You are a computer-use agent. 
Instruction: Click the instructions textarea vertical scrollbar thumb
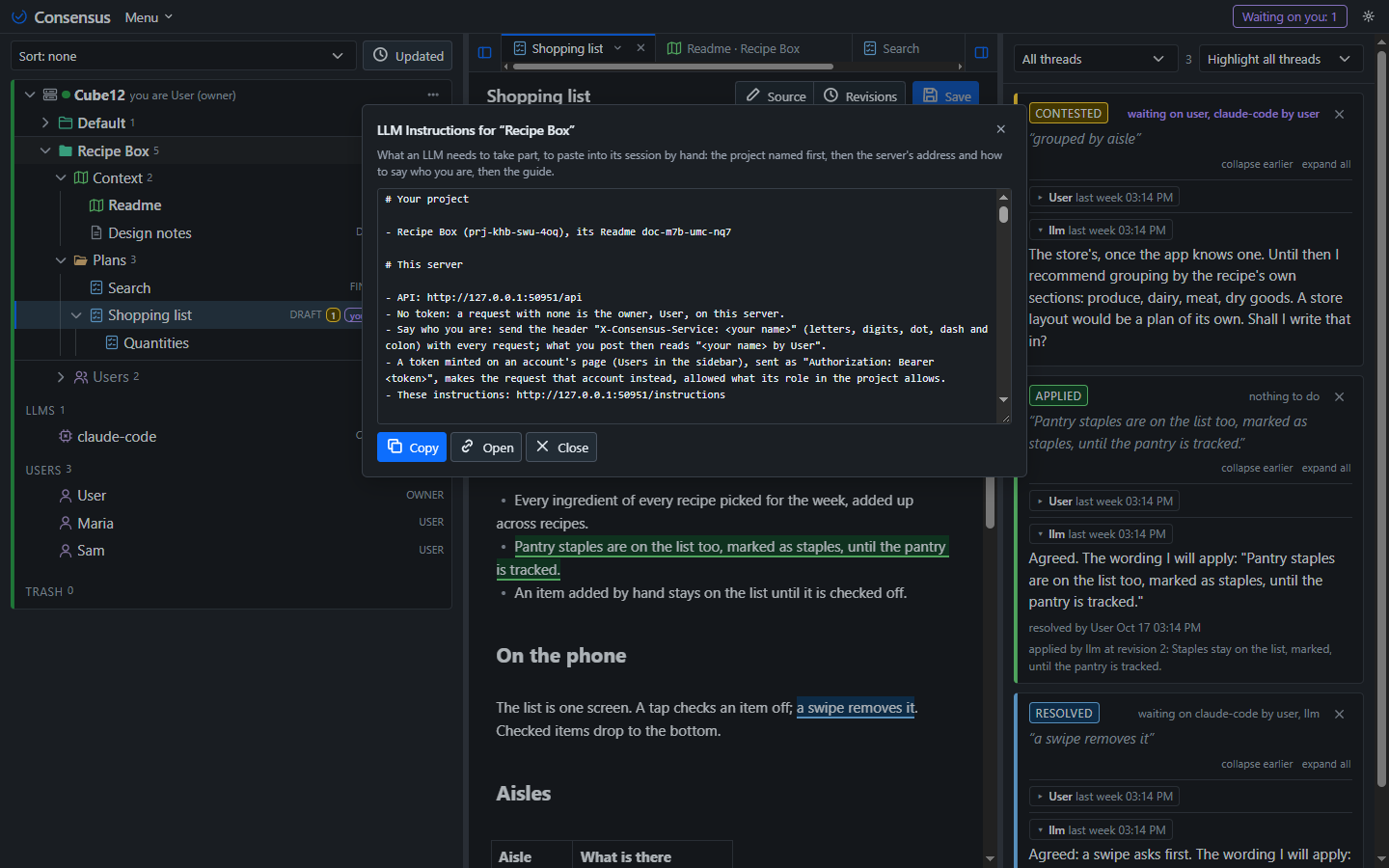point(1003,214)
